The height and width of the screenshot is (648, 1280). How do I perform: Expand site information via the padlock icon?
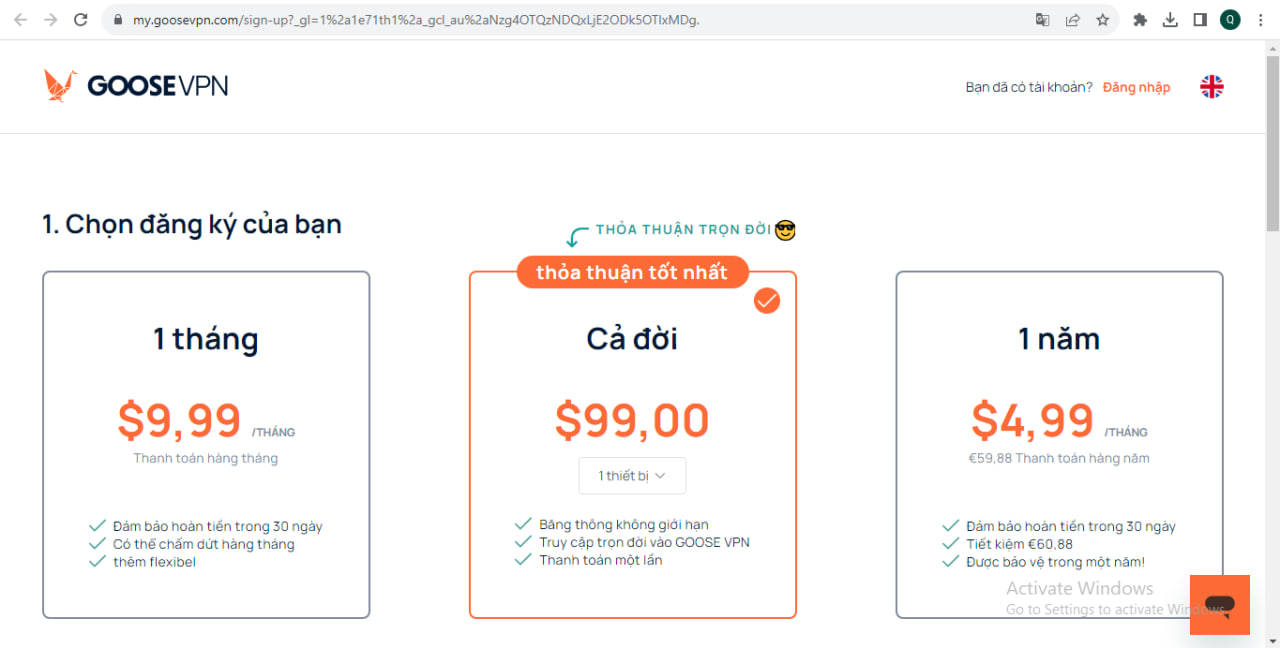(x=118, y=19)
